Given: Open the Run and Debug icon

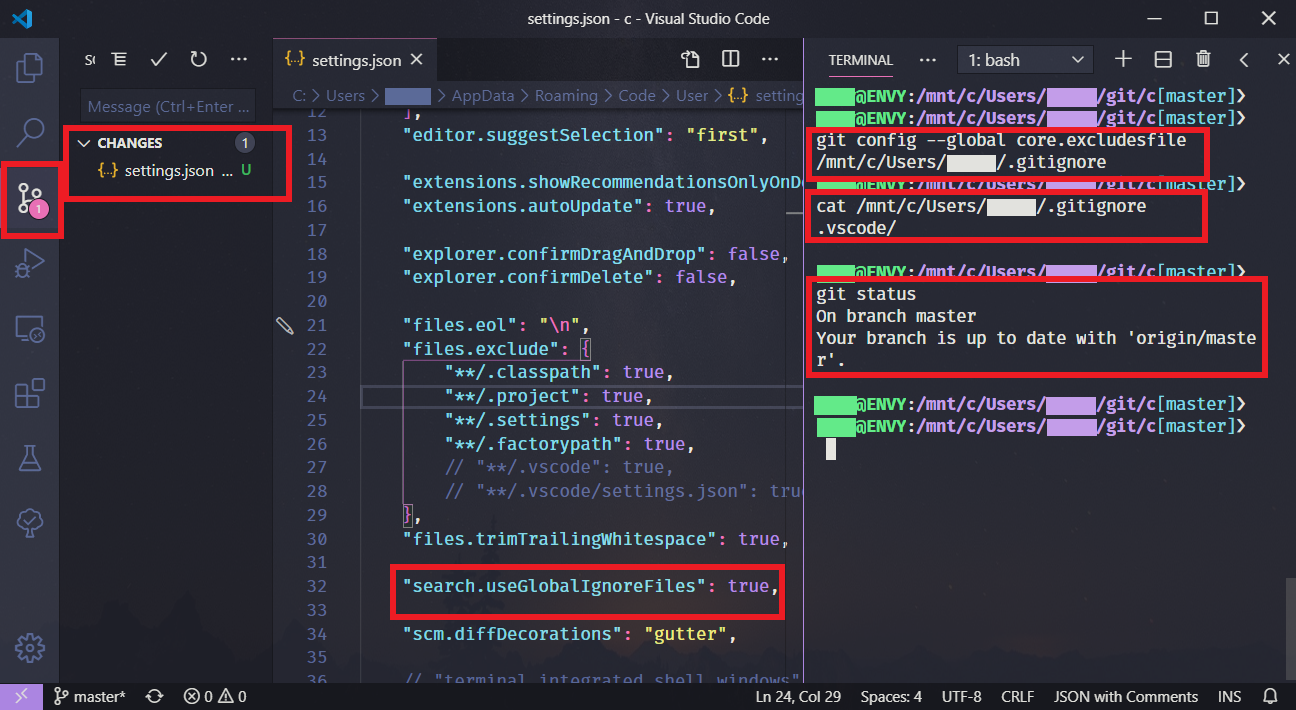Looking at the screenshot, I should click(x=29, y=263).
